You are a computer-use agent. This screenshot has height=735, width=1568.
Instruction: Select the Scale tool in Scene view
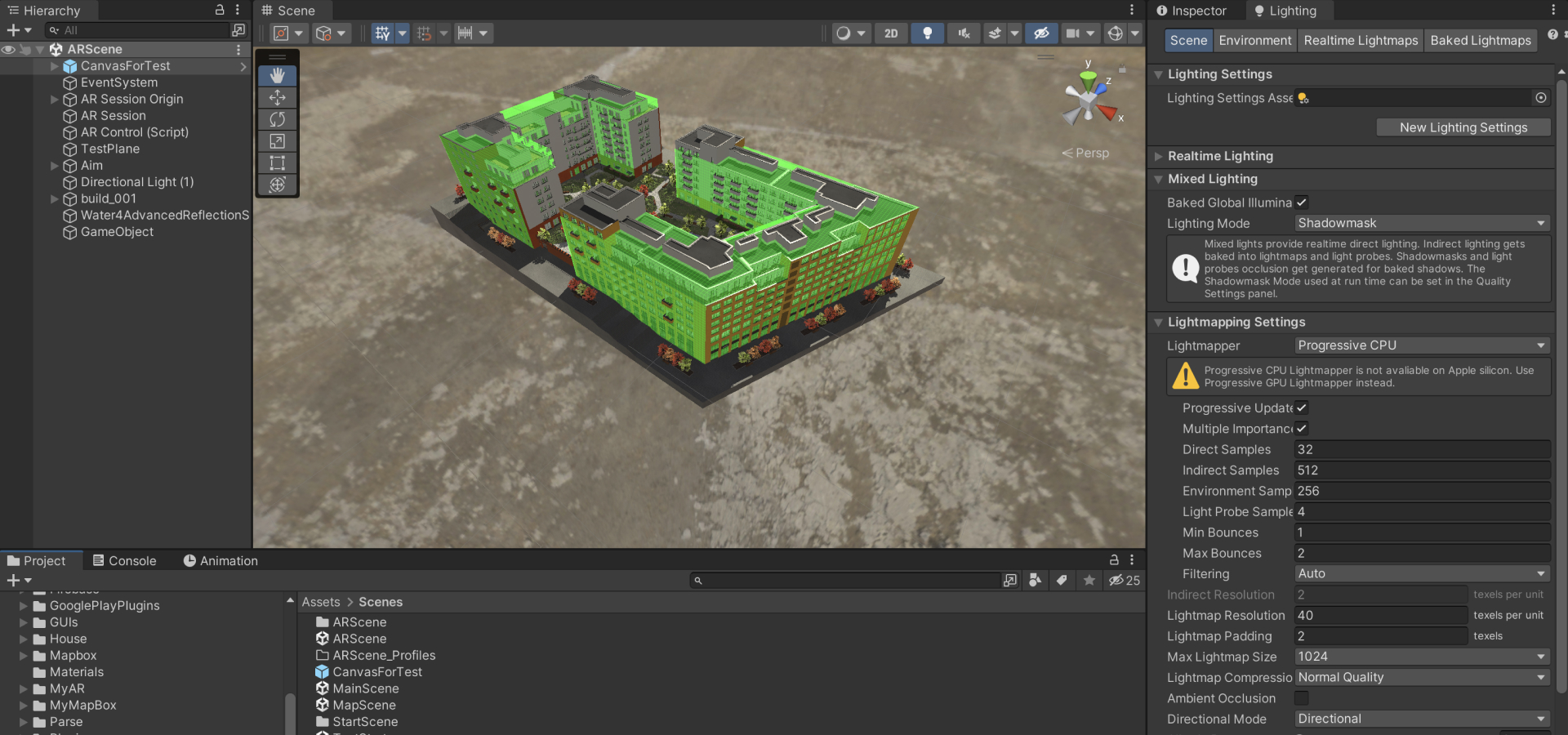pos(278,141)
